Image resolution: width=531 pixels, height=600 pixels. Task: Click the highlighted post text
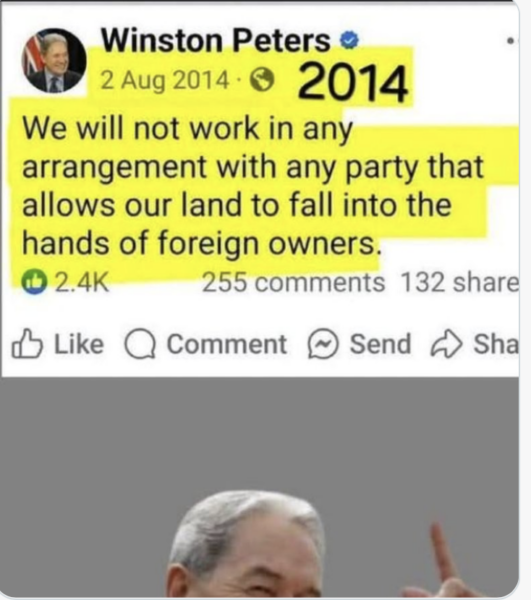click(252, 186)
